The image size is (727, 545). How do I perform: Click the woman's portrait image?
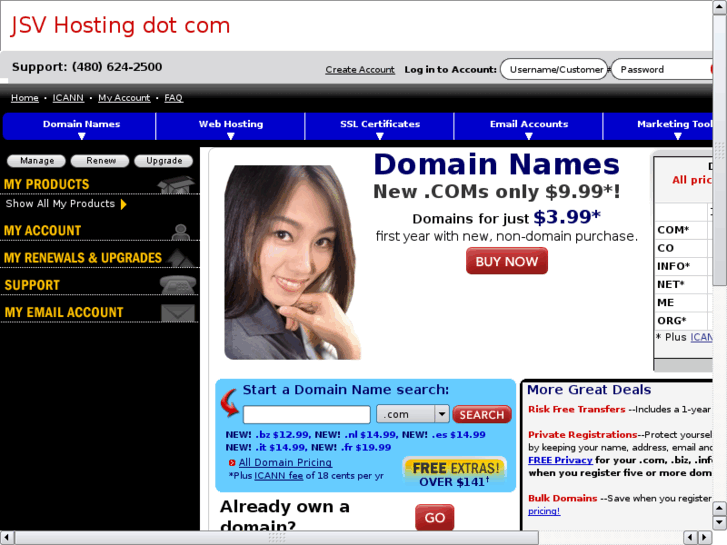tap(293, 263)
